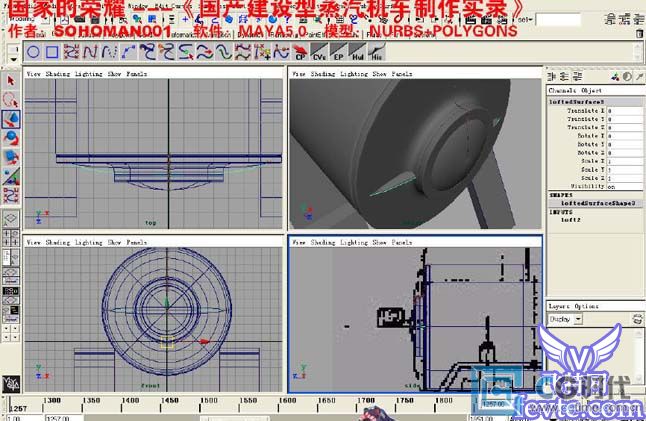Click the Translate X value field
Image resolution: width=646 pixels, height=421 pixels.
[x=624, y=111]
